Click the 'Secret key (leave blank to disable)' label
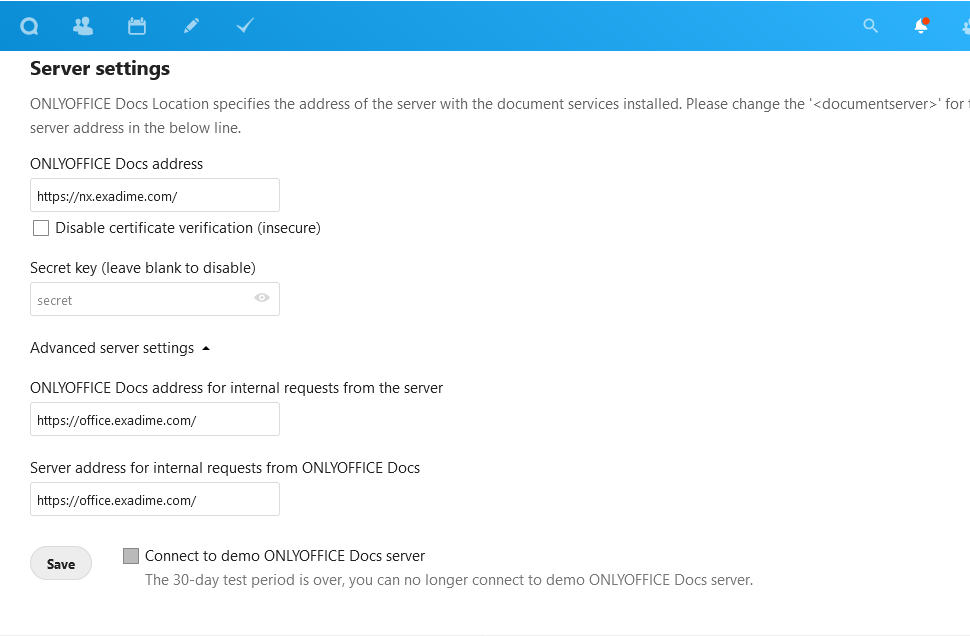 (x=143, y=268)
